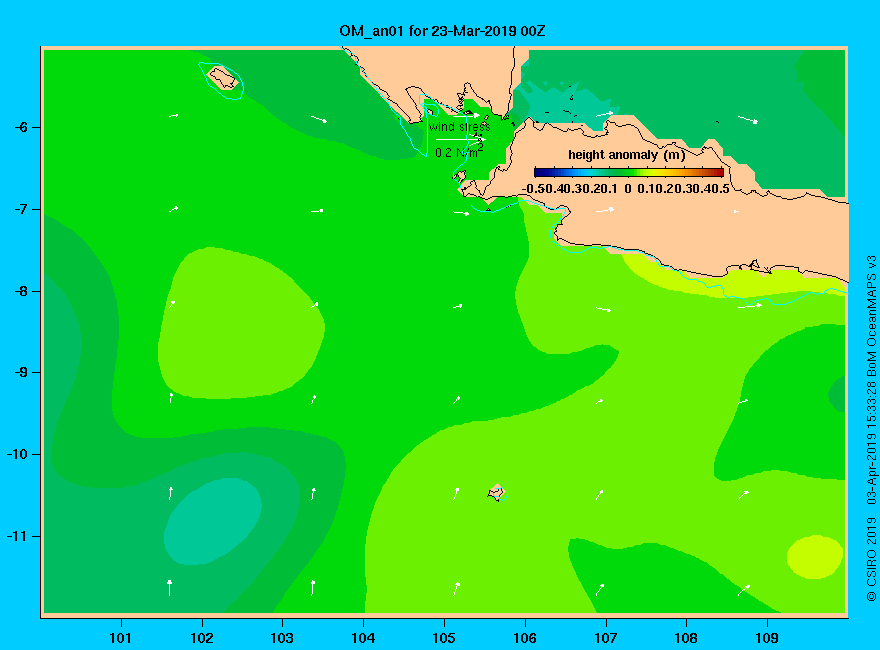Click the longitude label 102
Image resolution: width=880 pixels, height=650 pixels.
coord(201,638)
